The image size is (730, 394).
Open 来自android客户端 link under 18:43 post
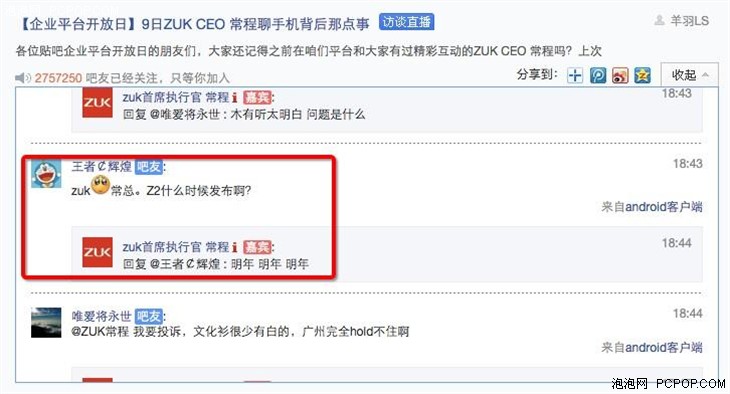(652, 206)
